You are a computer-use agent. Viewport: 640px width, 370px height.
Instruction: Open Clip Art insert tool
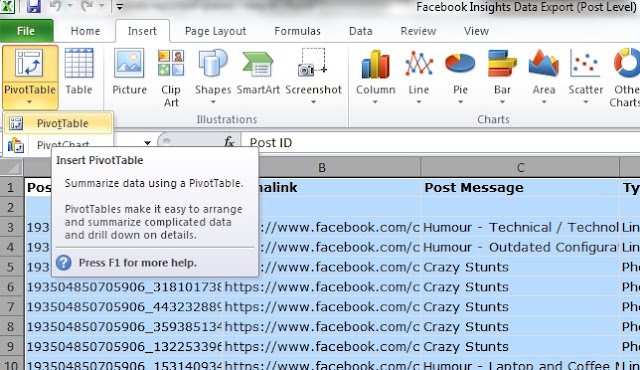tap(171, 78)
